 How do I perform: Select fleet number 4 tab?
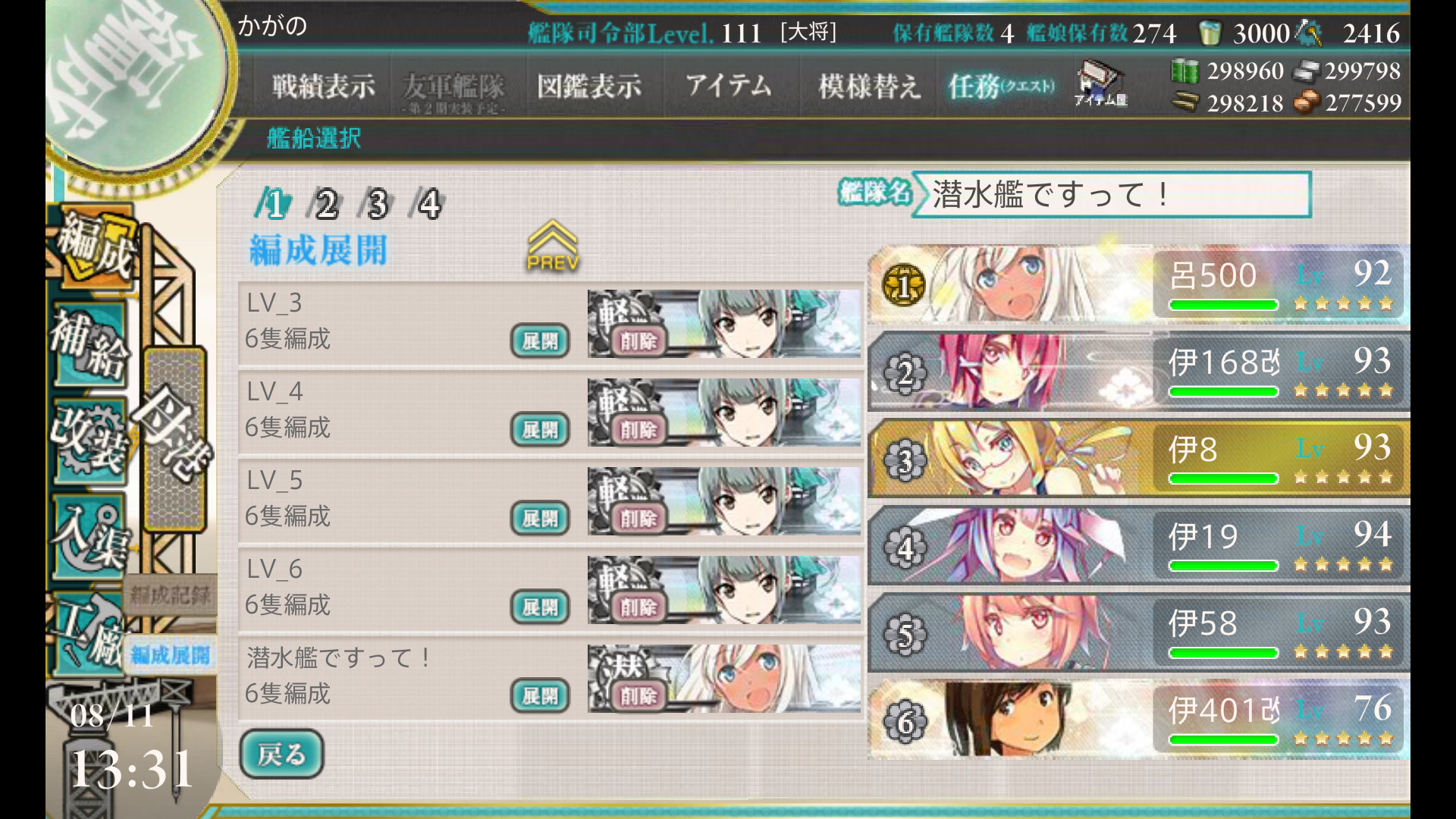tap(428, 203)
